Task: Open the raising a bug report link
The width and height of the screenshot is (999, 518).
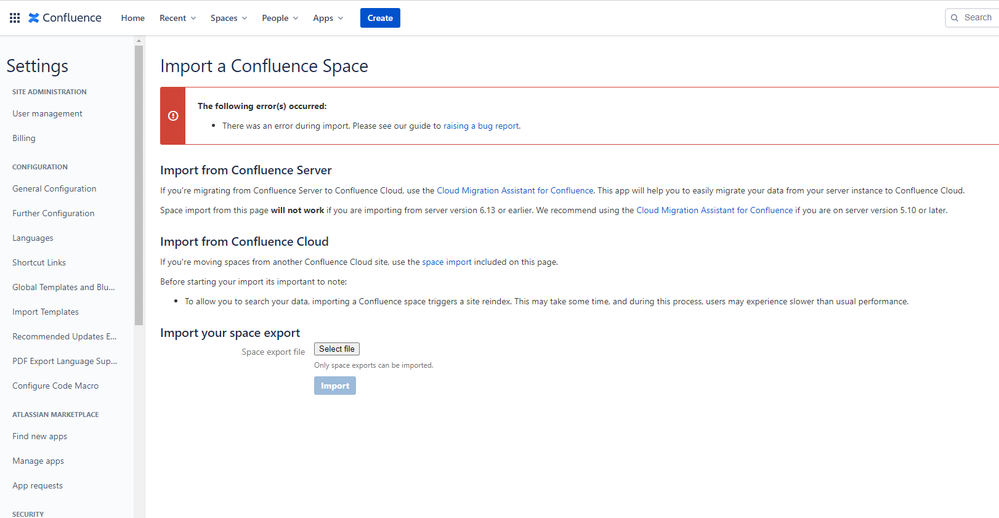Action: [481, 126]
